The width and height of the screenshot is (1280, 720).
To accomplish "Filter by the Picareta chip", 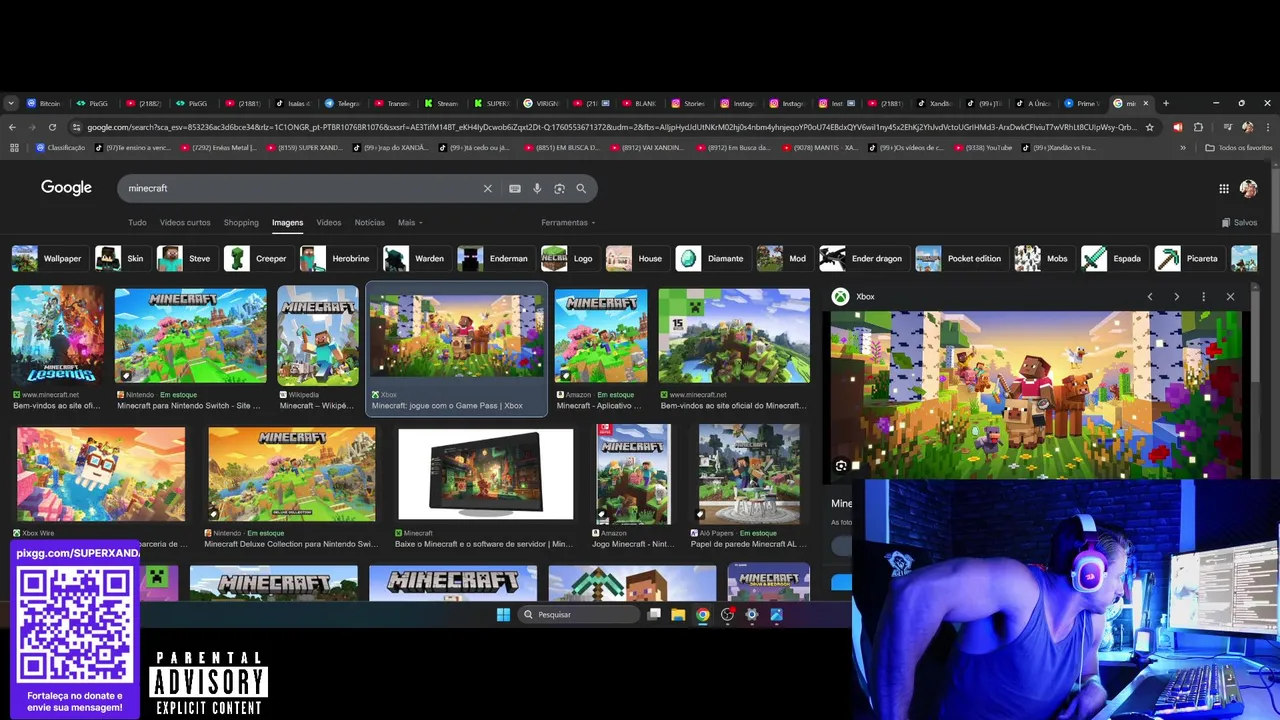I will coord(1188,259).
